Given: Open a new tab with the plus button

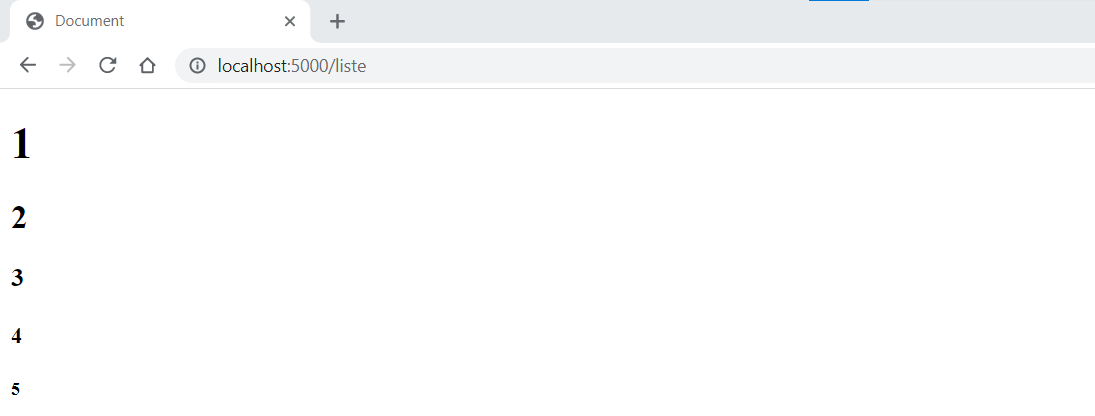Looking at the screenshot, I should [x=338, y=21].
